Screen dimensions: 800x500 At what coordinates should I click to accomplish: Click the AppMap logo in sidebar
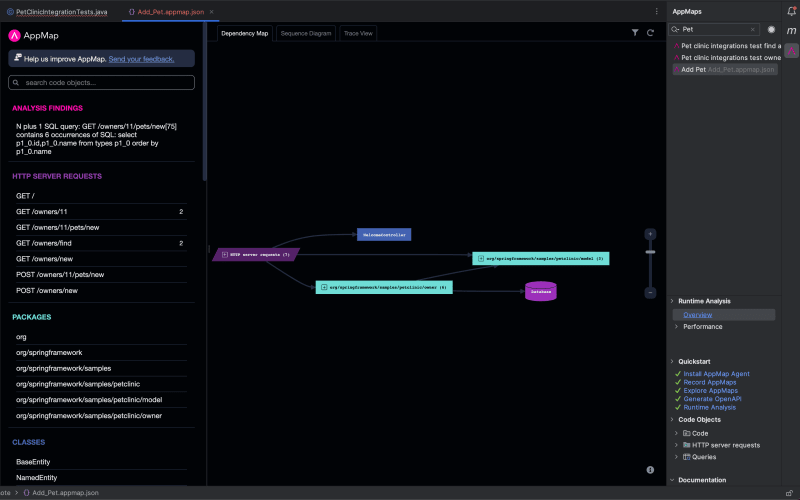pos(34,35)
